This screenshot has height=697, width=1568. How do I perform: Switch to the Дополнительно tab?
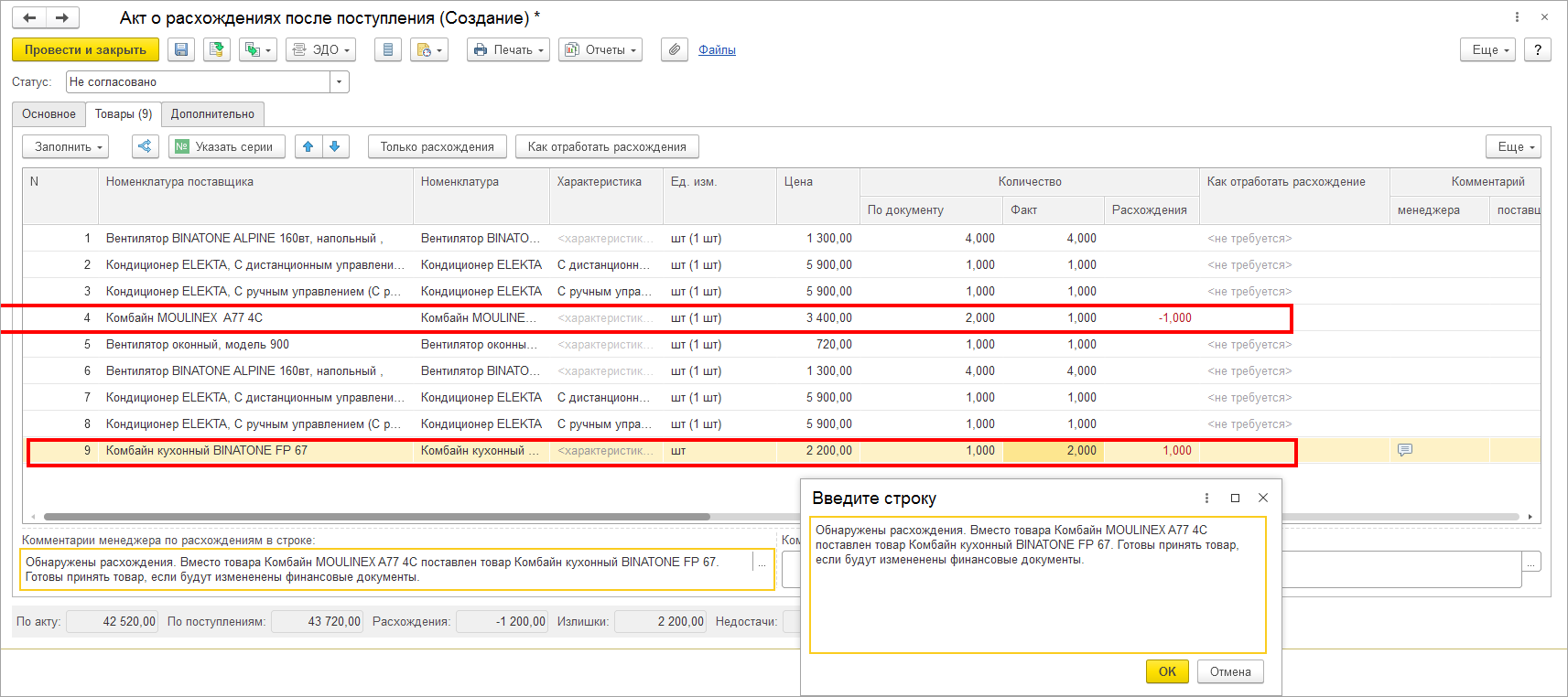[212, 114]
